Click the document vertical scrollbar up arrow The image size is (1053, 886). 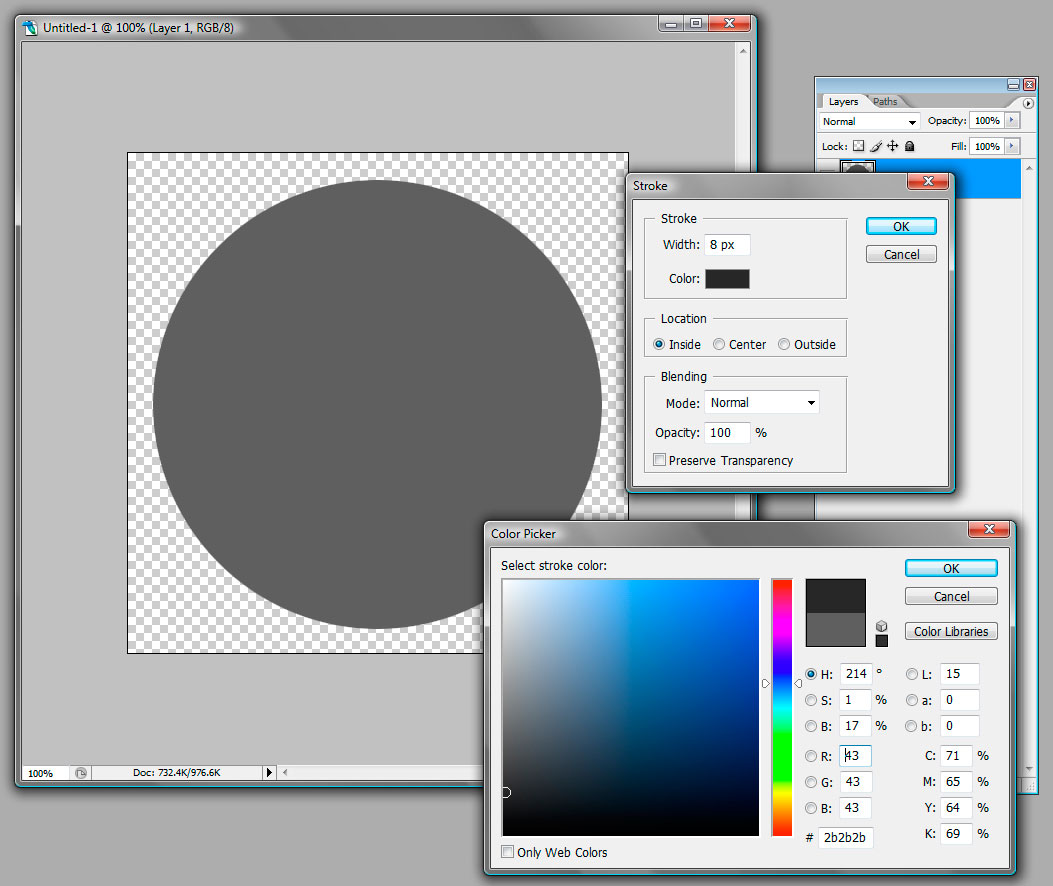click(x=743, y=51)
